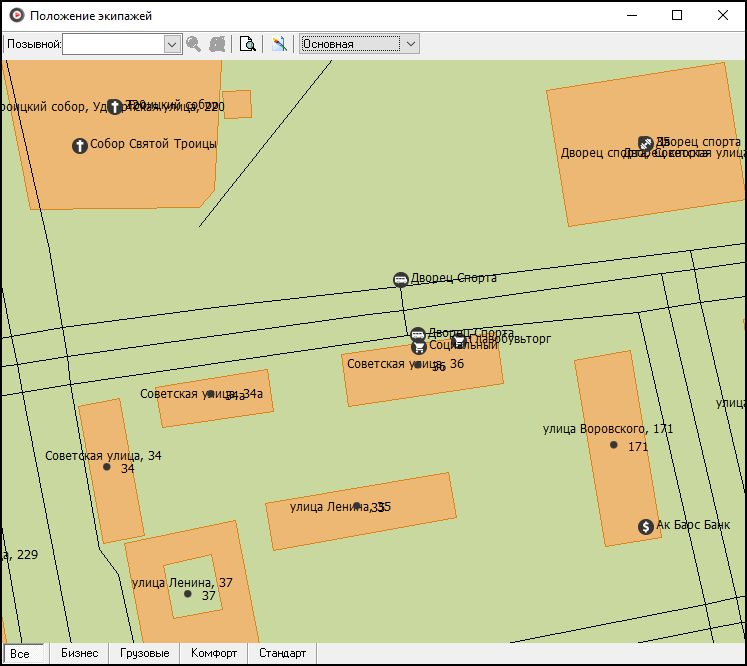
Task: Click the upper Дворец Спорта bus stop icon
Action: click(401, 279)
